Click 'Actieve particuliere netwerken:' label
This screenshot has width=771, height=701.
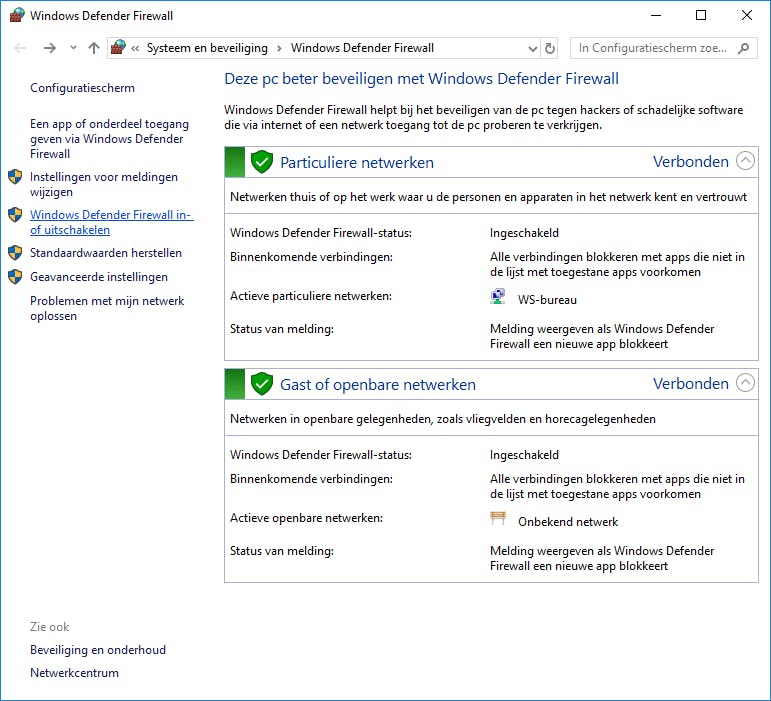[x=311, y=296]
